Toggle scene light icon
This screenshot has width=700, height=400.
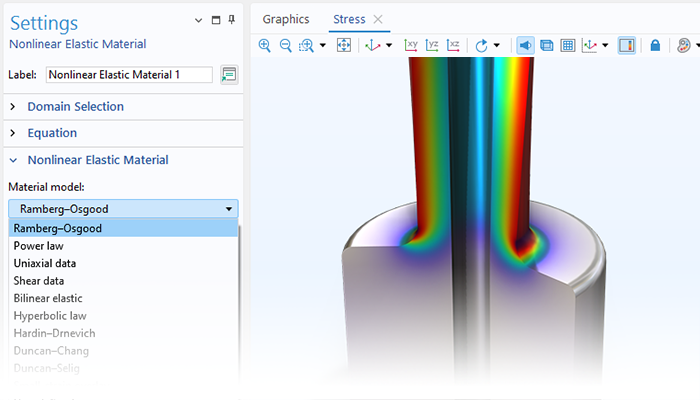(x=525, y=46)
